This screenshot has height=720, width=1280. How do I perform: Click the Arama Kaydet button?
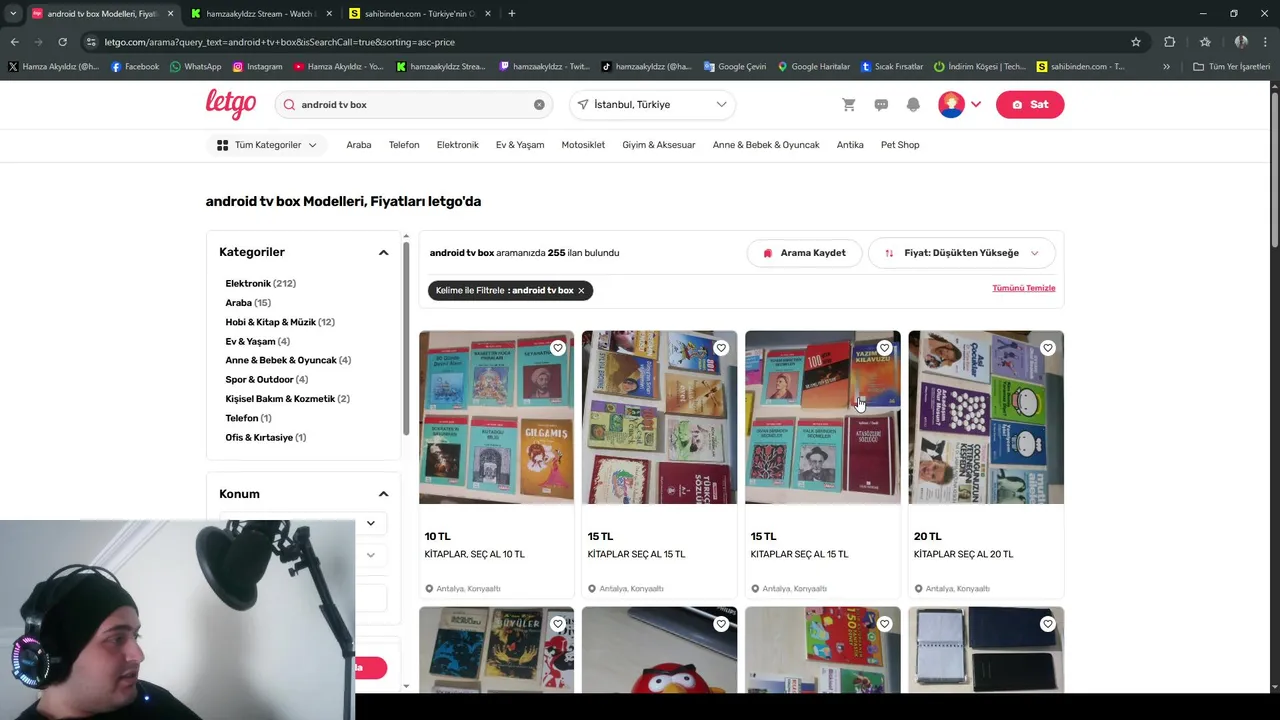(x=804, y=253)
